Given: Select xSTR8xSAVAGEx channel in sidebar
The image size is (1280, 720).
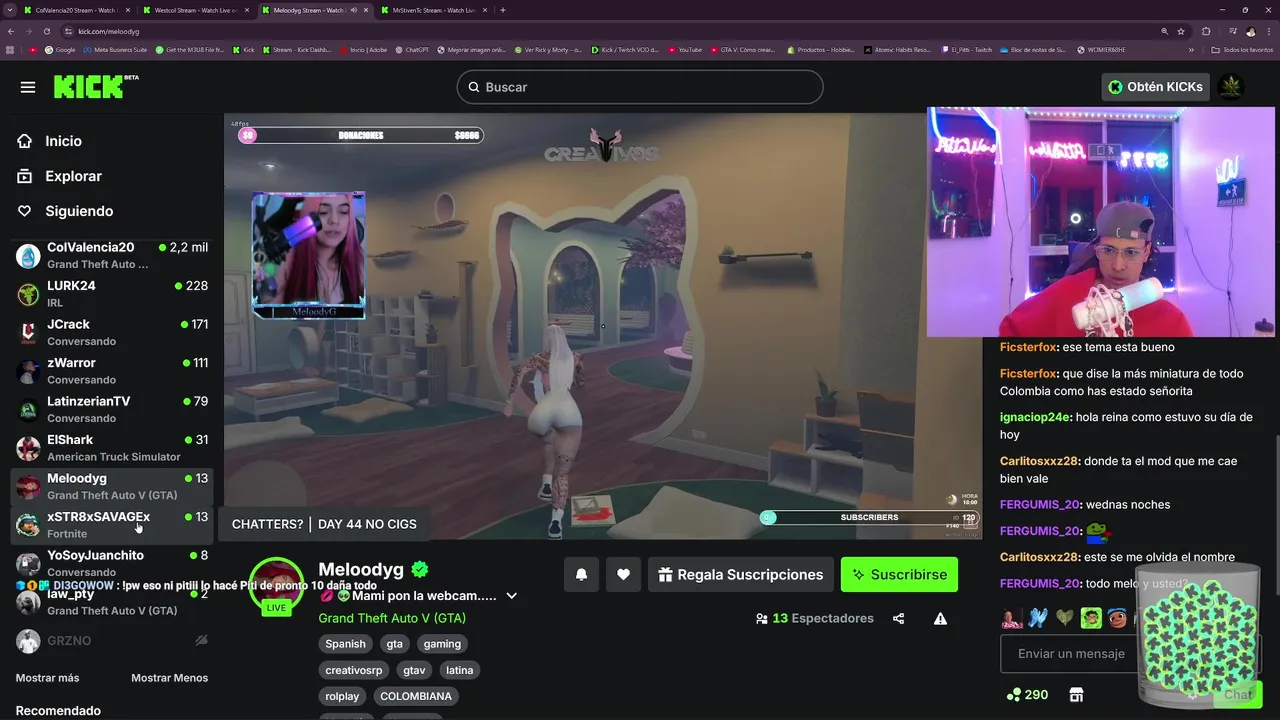Looking at the screenshot, I should (x=112, y=525).
